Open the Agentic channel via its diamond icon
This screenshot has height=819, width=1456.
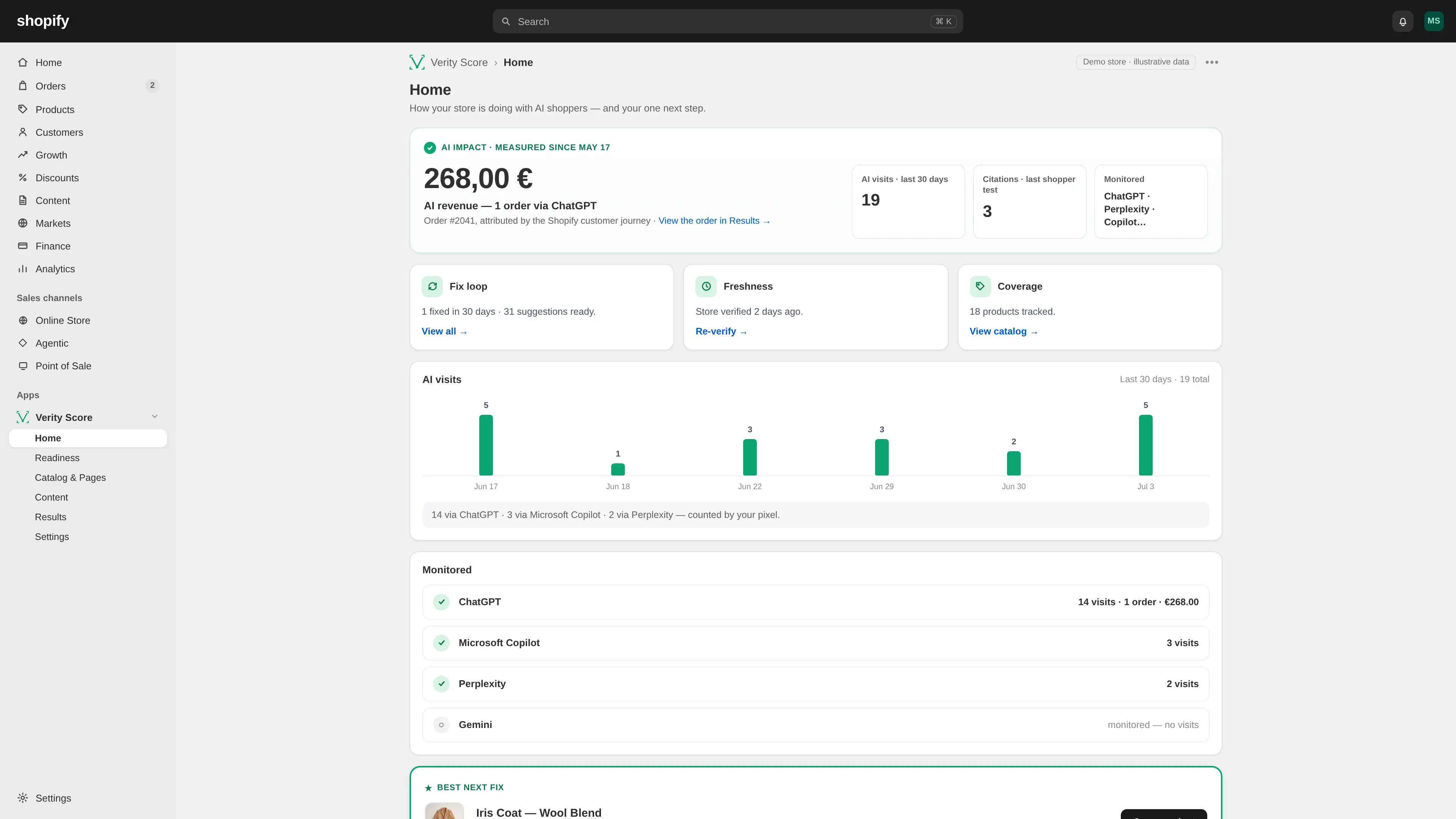coord(23,343)
